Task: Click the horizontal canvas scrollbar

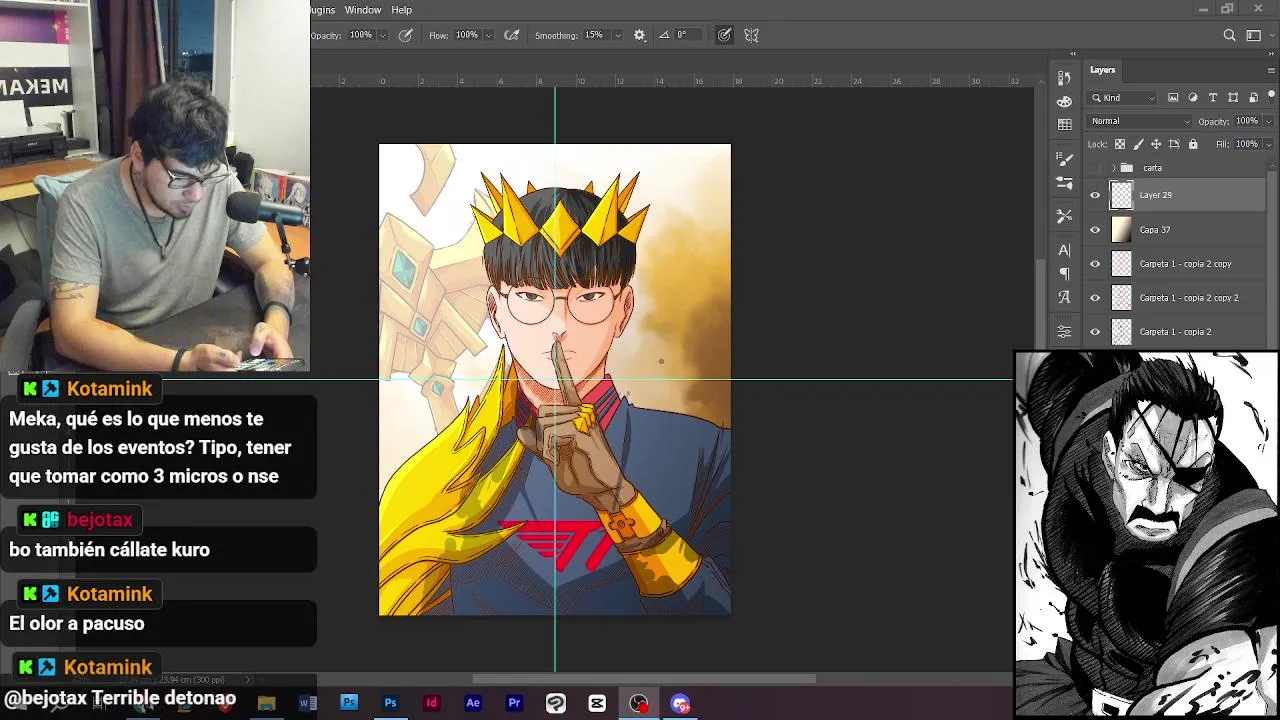Action: point(644,679)
